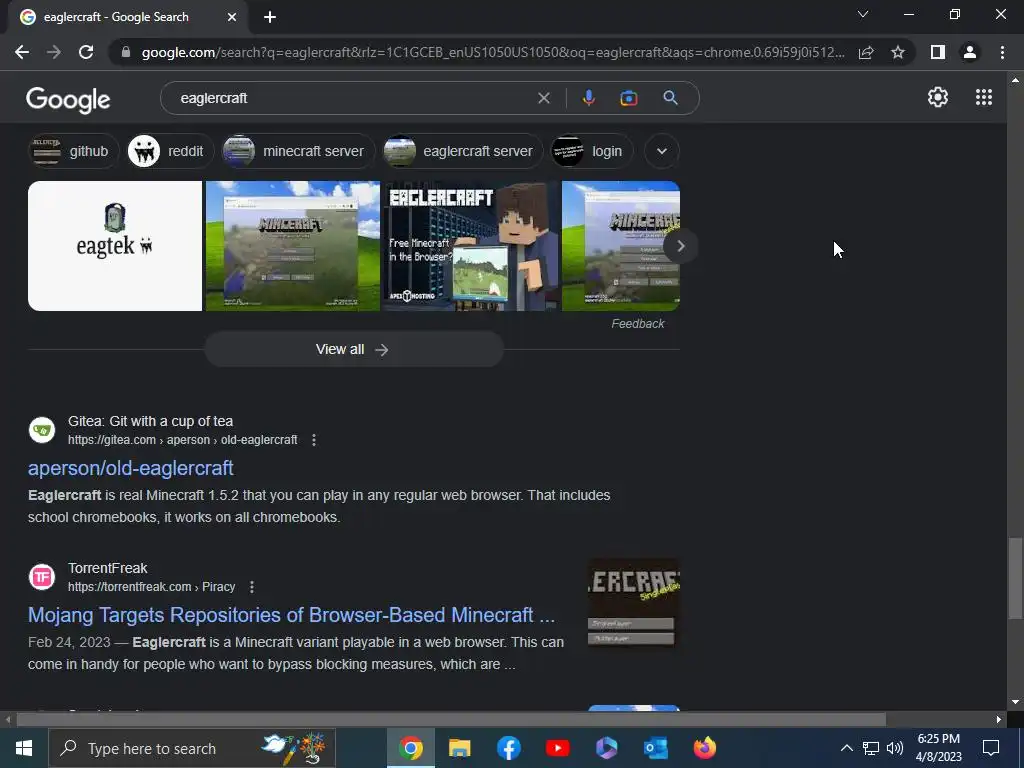Show hidden system tray icons
This screenshot has width=1024, height=768.
[846, 748]
